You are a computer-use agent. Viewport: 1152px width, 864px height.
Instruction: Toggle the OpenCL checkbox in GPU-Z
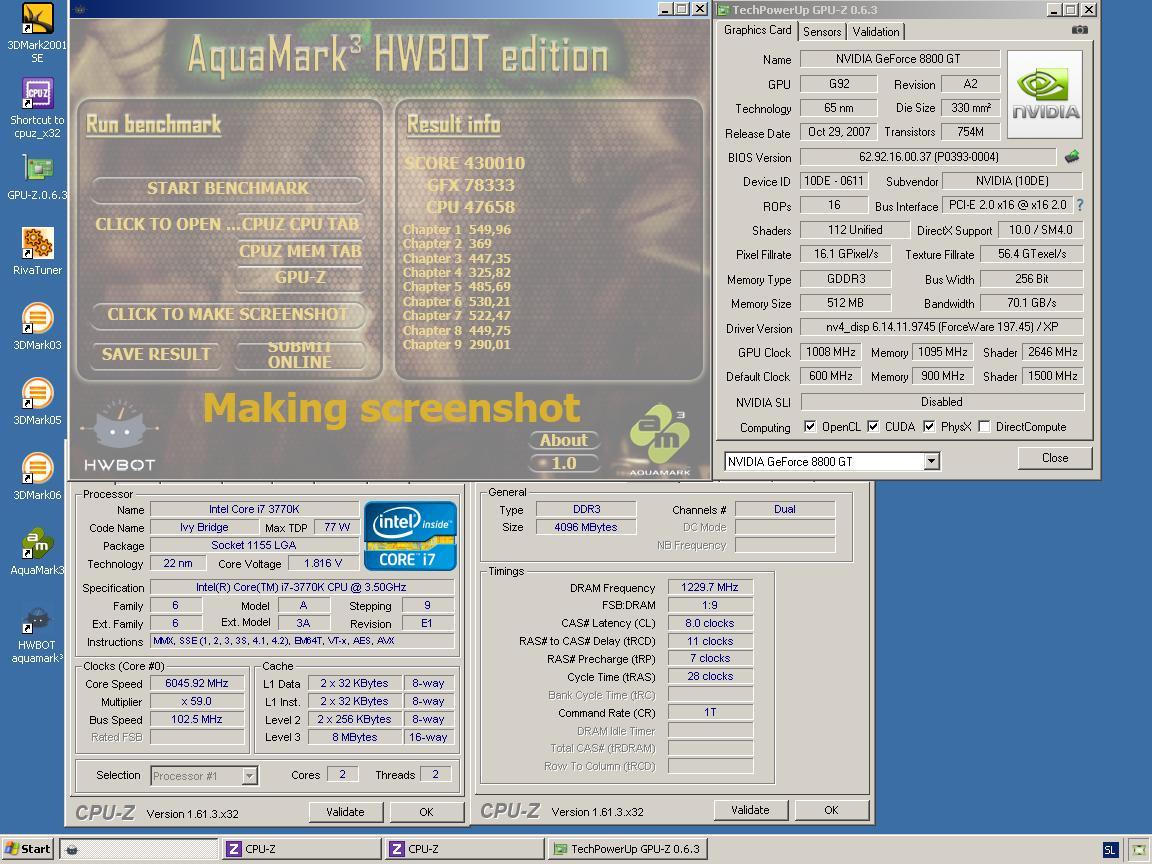coord(810,426)
